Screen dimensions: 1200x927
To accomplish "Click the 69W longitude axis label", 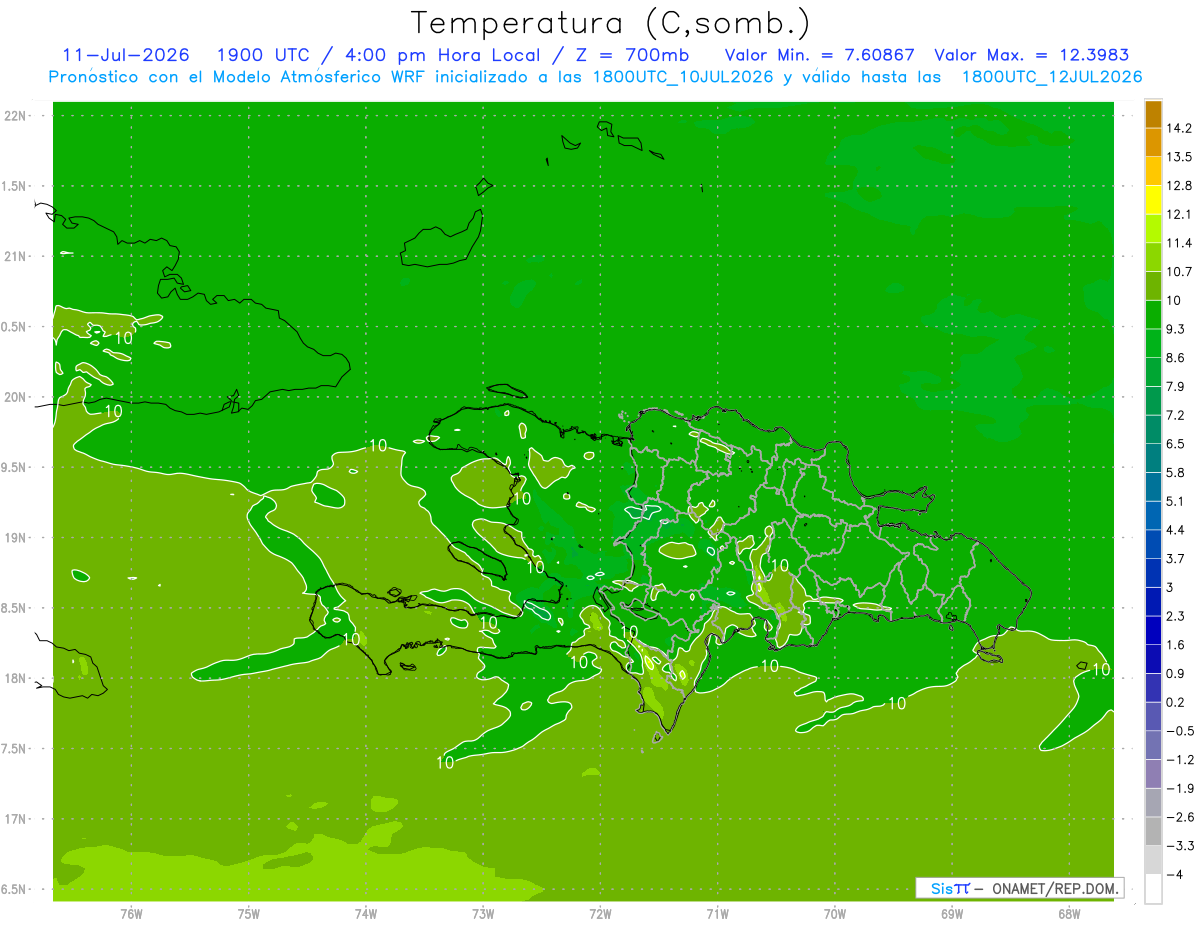I will 952,913.
